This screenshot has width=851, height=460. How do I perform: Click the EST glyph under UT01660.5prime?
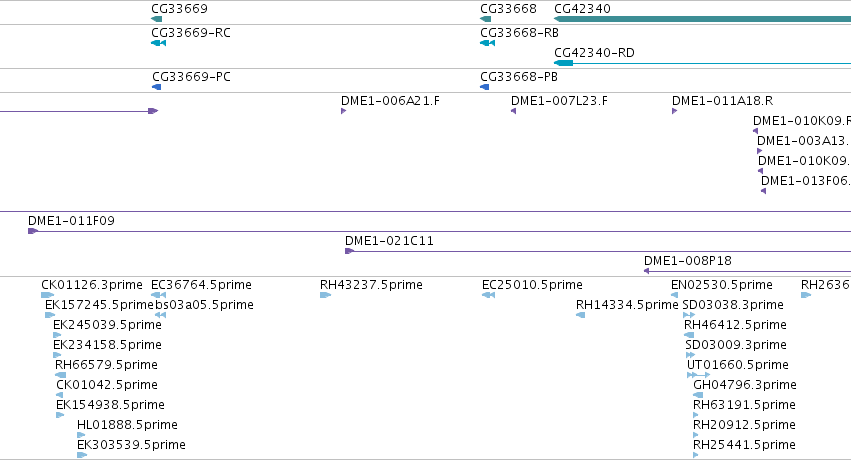[x=698, y=375]
